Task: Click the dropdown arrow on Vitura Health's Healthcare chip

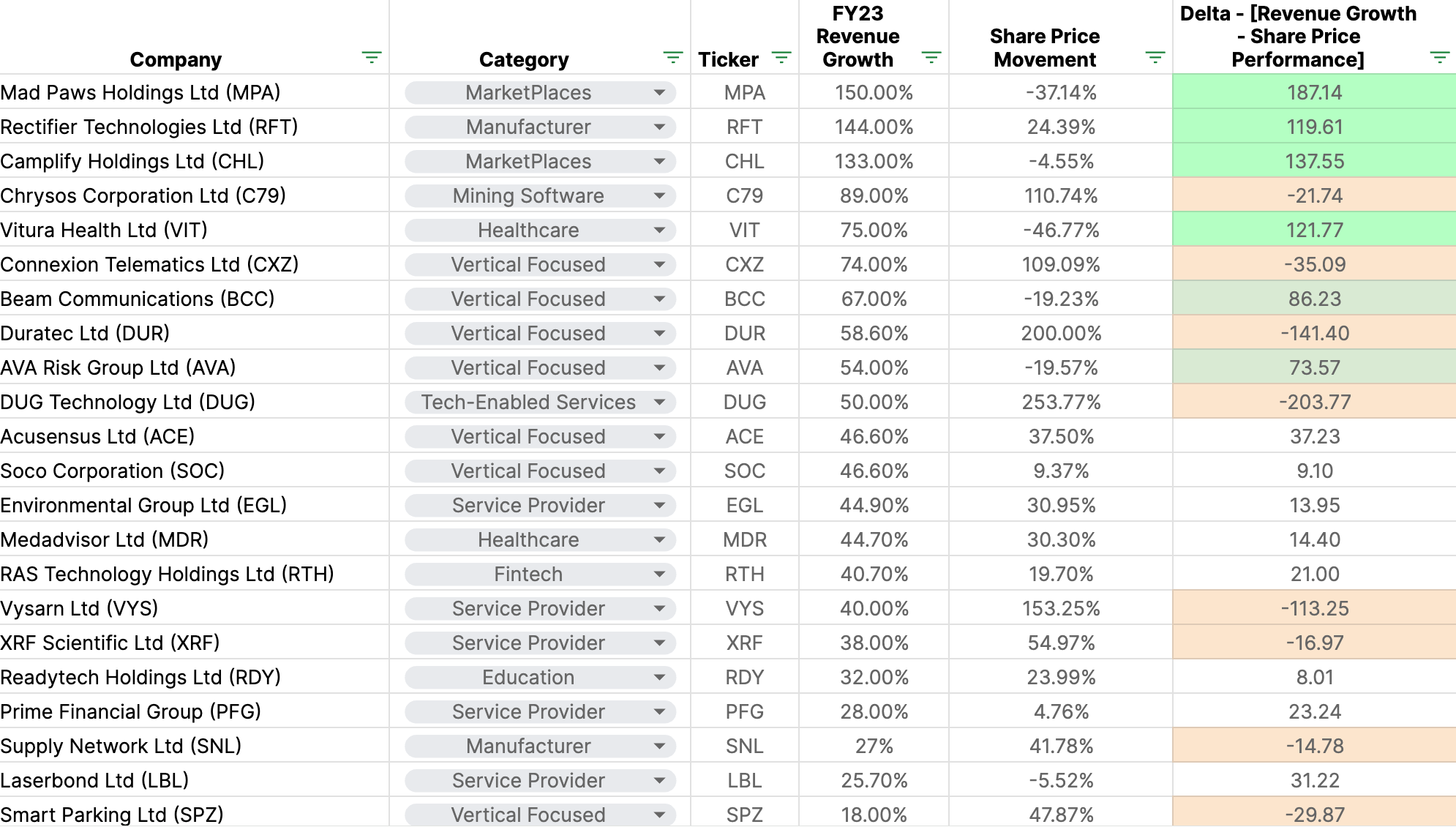Action: click(661, 230)
